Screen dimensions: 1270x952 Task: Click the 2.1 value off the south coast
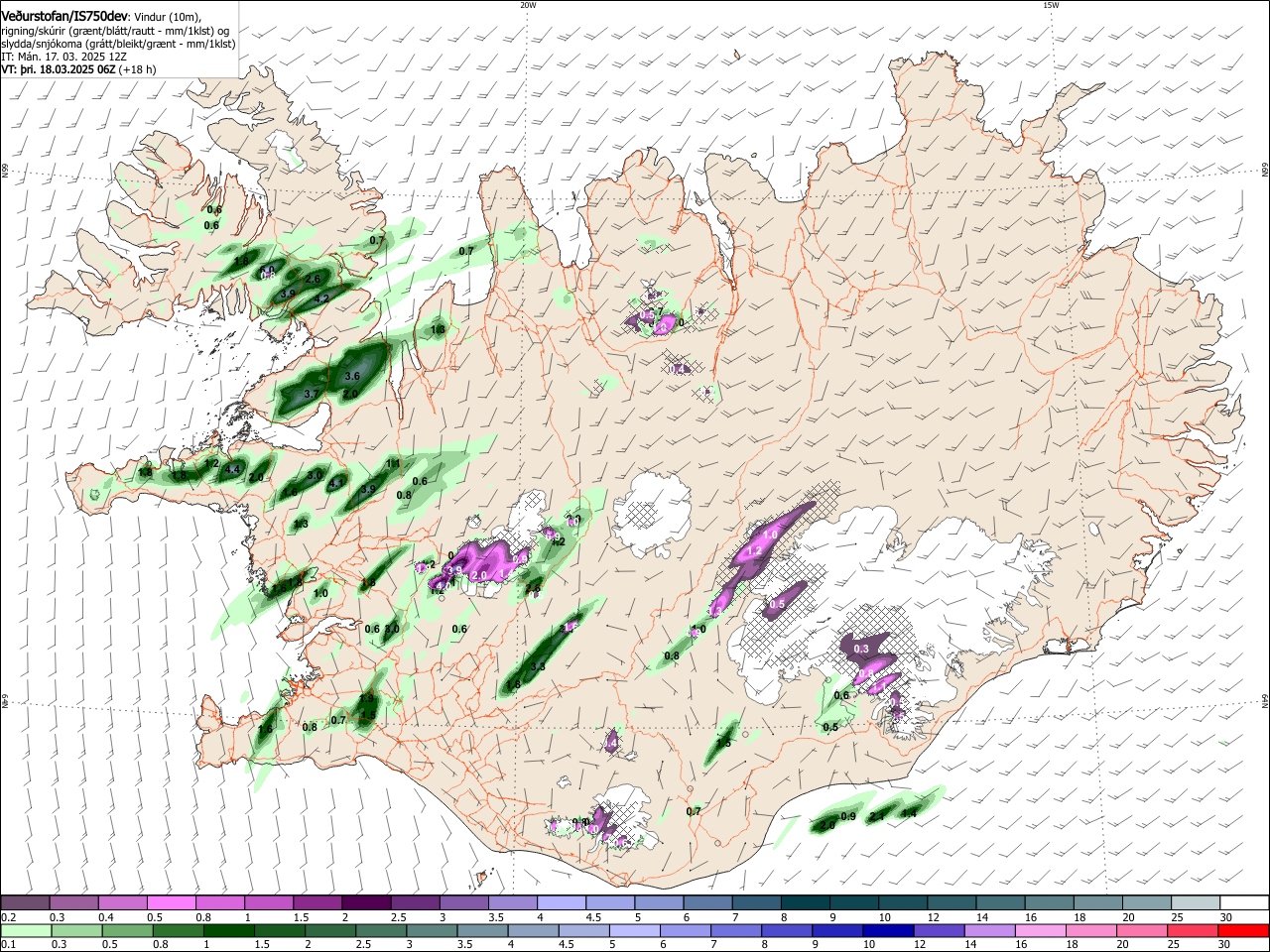coord(877,816)
